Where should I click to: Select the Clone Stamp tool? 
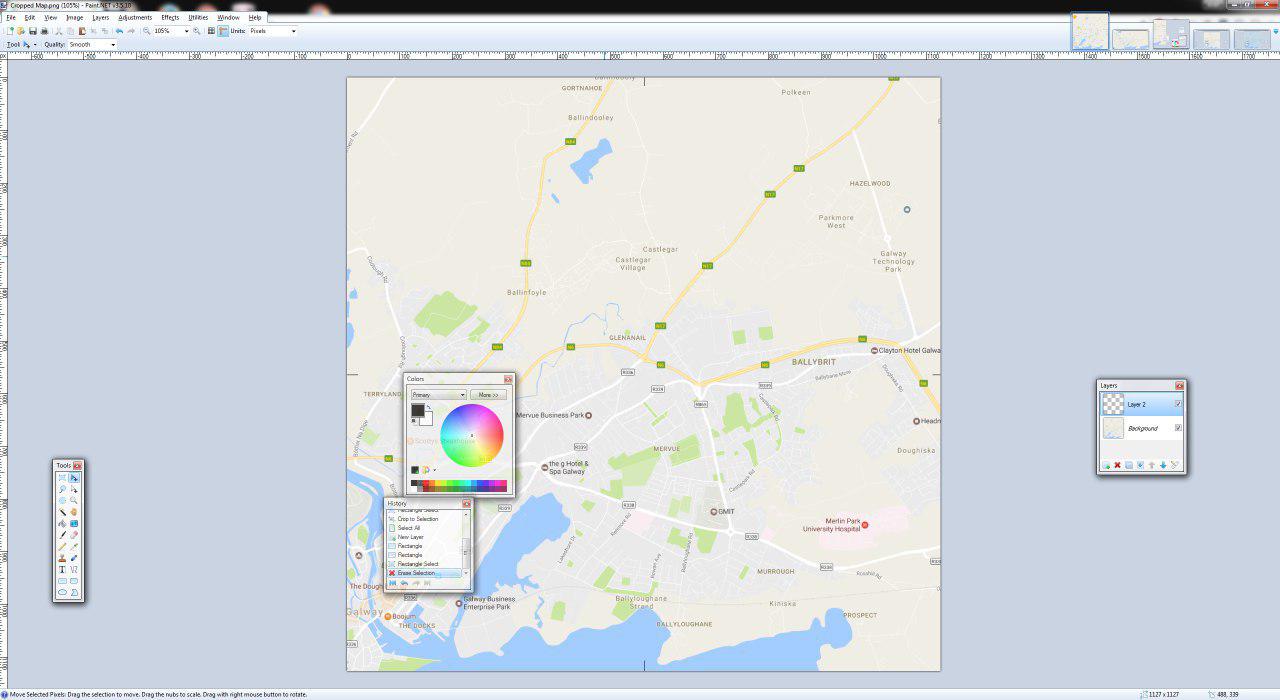pyautogui.click(x=62, y=558)
